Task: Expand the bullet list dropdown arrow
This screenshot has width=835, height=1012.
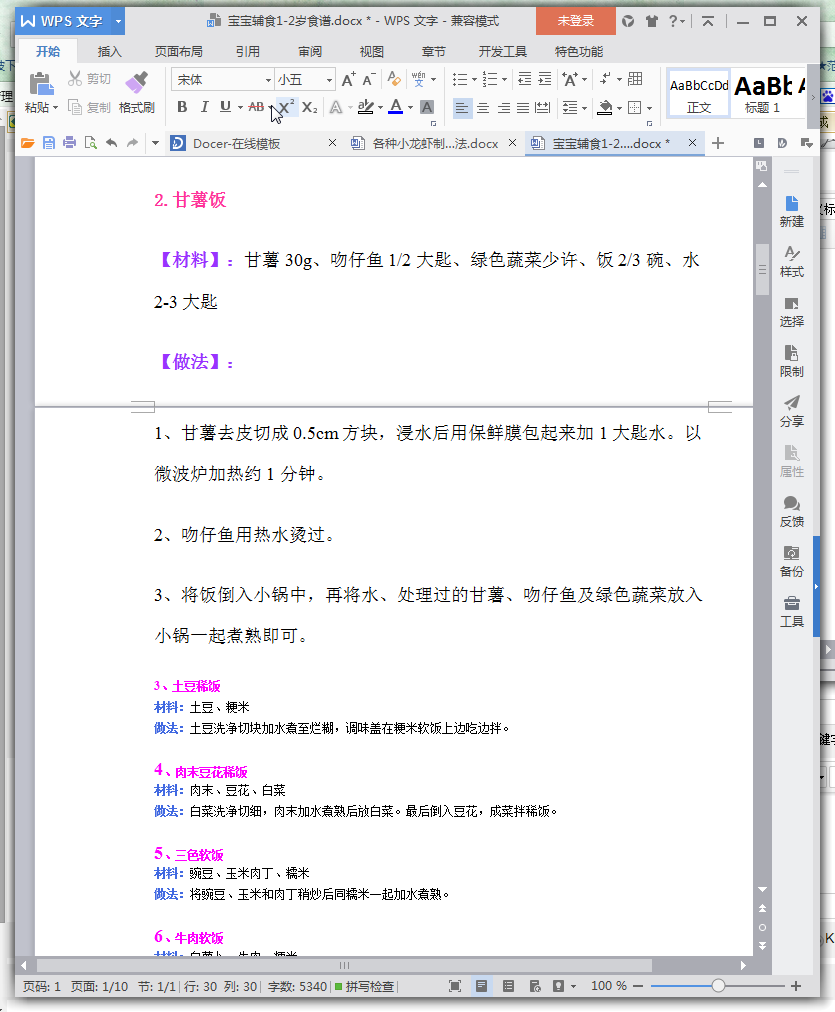Action: (x=474, y=80)
